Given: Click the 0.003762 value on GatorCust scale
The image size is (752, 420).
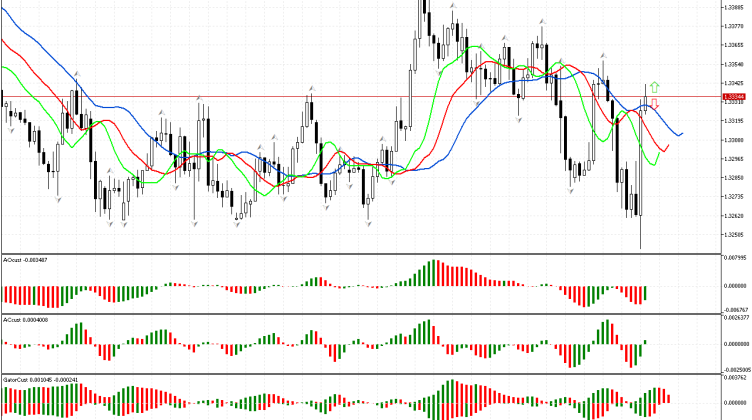Looking at the screenshot, I should pyautogui.click(x=735, y=379).
